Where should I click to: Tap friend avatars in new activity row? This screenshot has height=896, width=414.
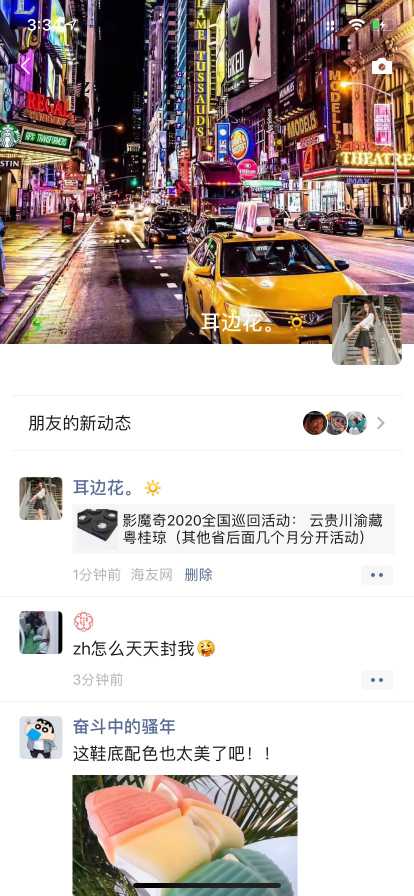335,423
